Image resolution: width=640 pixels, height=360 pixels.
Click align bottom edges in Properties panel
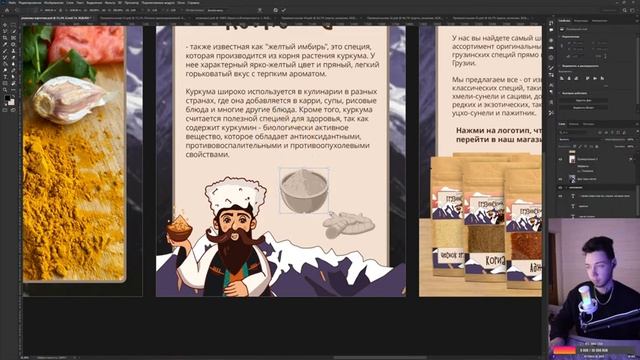(x=602, y=78)
